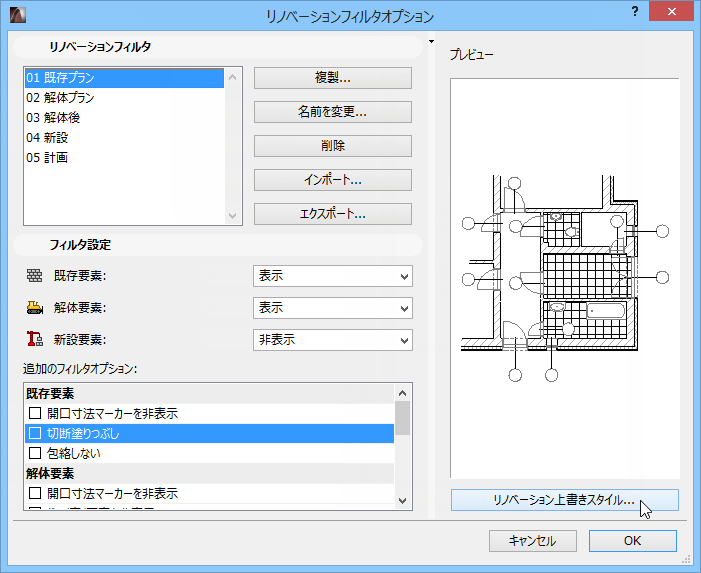
Task: Click the 解体要素 group header in options list
Action: tap(209, 473)
